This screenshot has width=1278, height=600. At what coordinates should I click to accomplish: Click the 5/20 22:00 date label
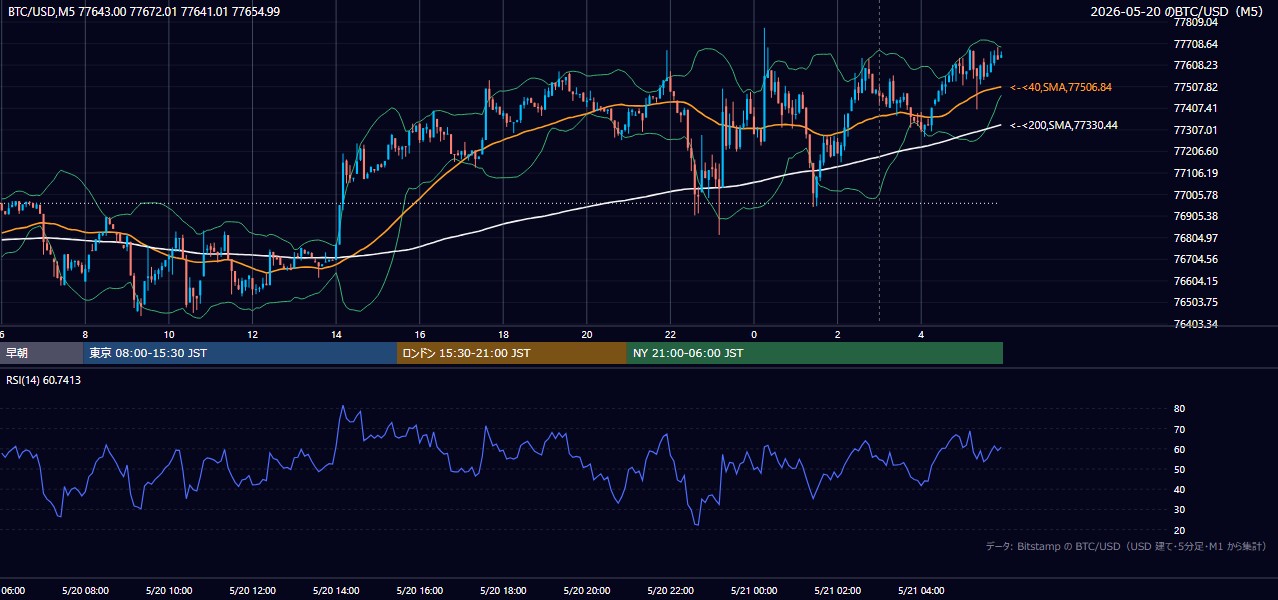(x=670, y=591)
